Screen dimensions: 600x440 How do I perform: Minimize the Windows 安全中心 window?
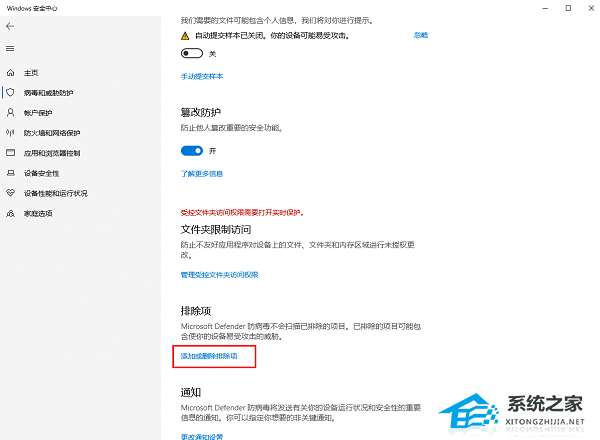545,8
